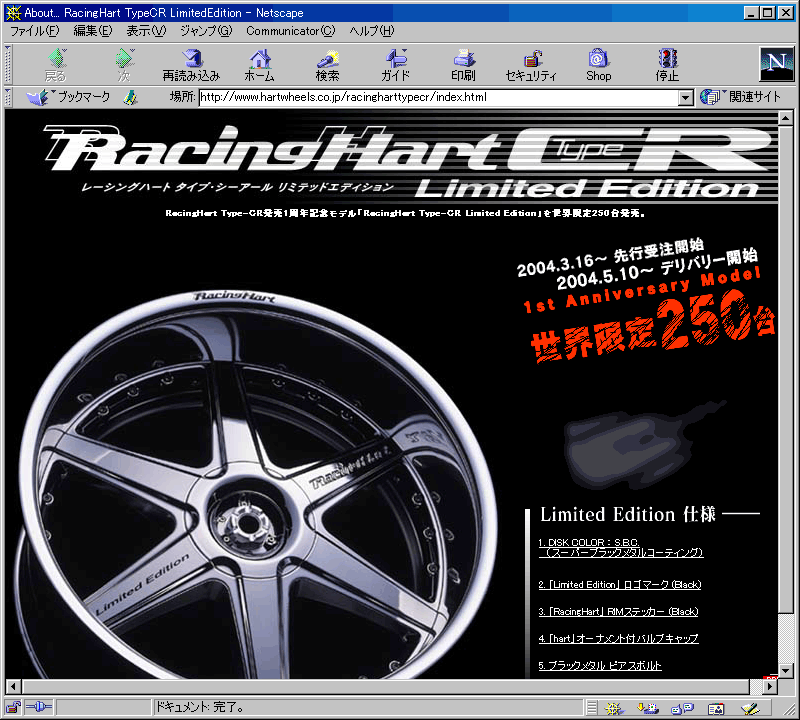800x720 pixels.
Task: Open the 検索 search button
Action: point(327,65)
